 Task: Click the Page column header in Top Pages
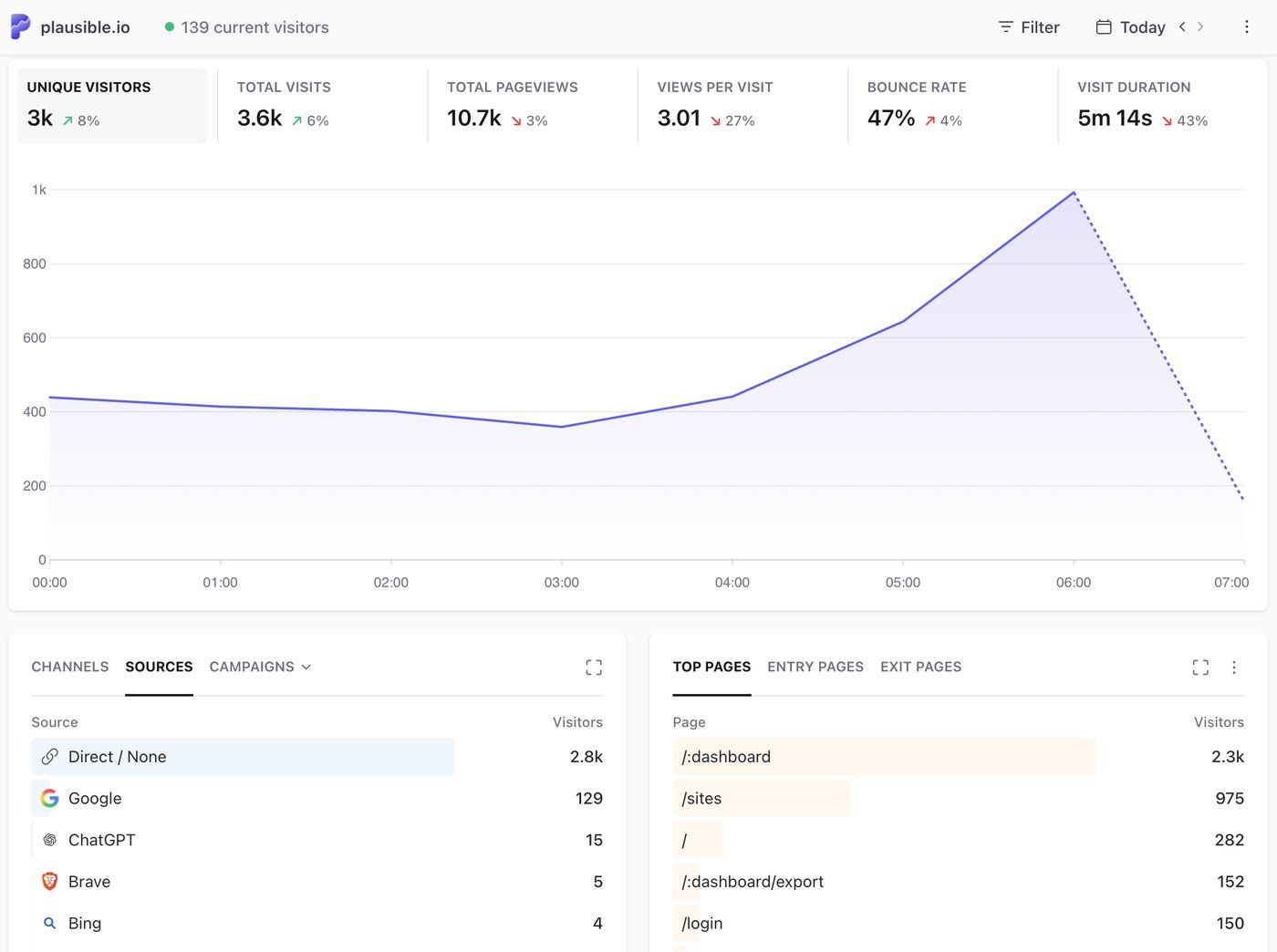pos(689,722)
